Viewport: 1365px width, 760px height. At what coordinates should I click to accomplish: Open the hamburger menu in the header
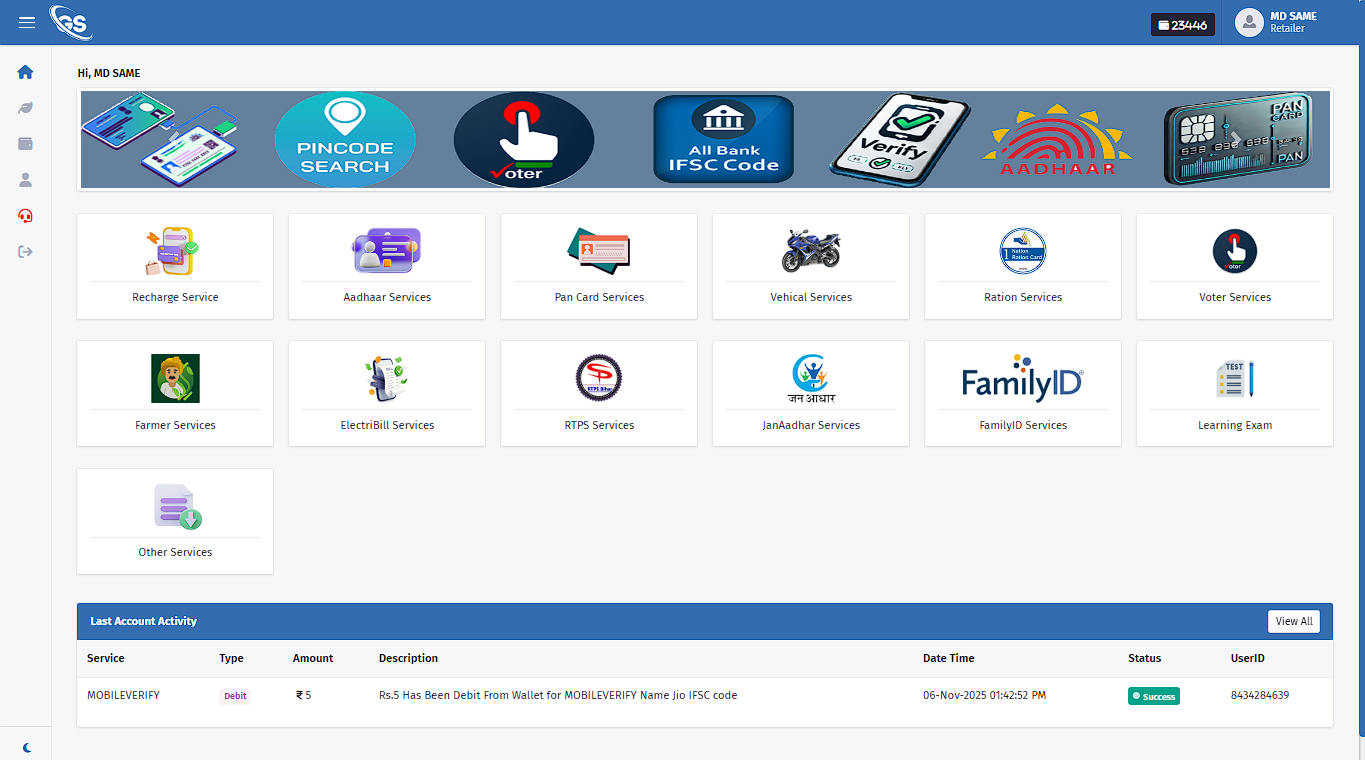pos(27,23)
